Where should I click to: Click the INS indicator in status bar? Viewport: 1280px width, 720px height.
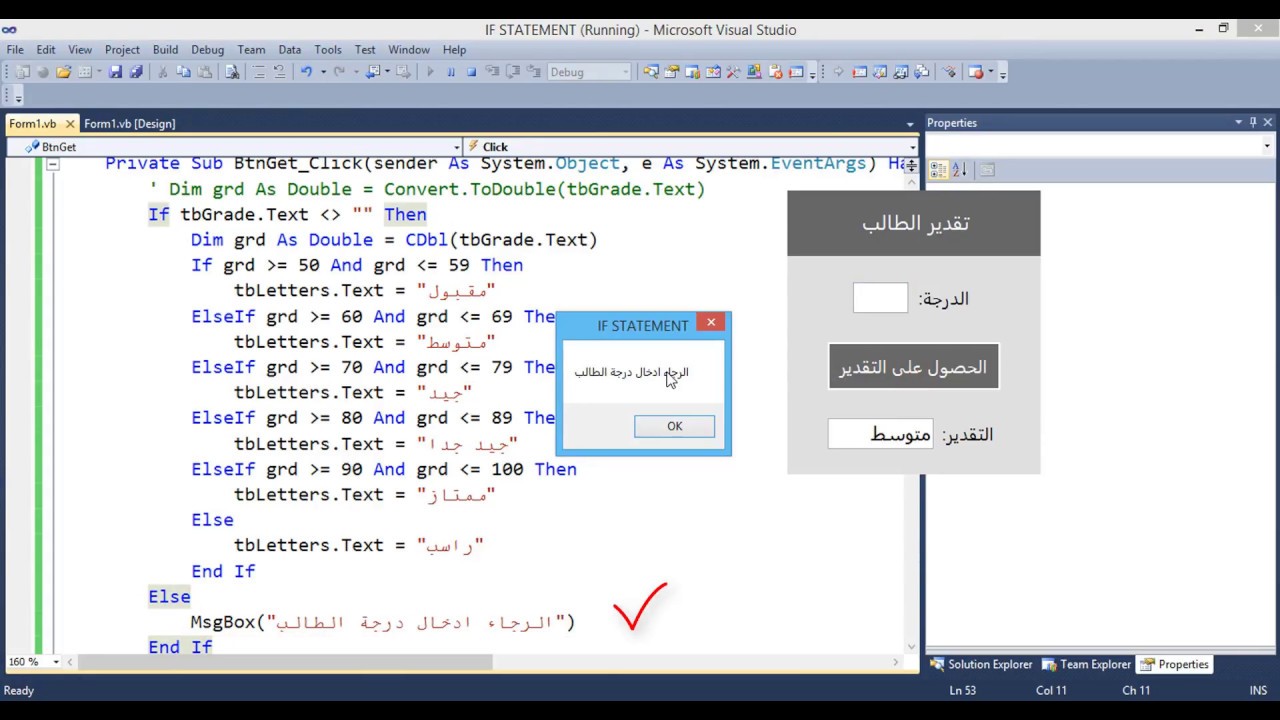click(1258, 690)
